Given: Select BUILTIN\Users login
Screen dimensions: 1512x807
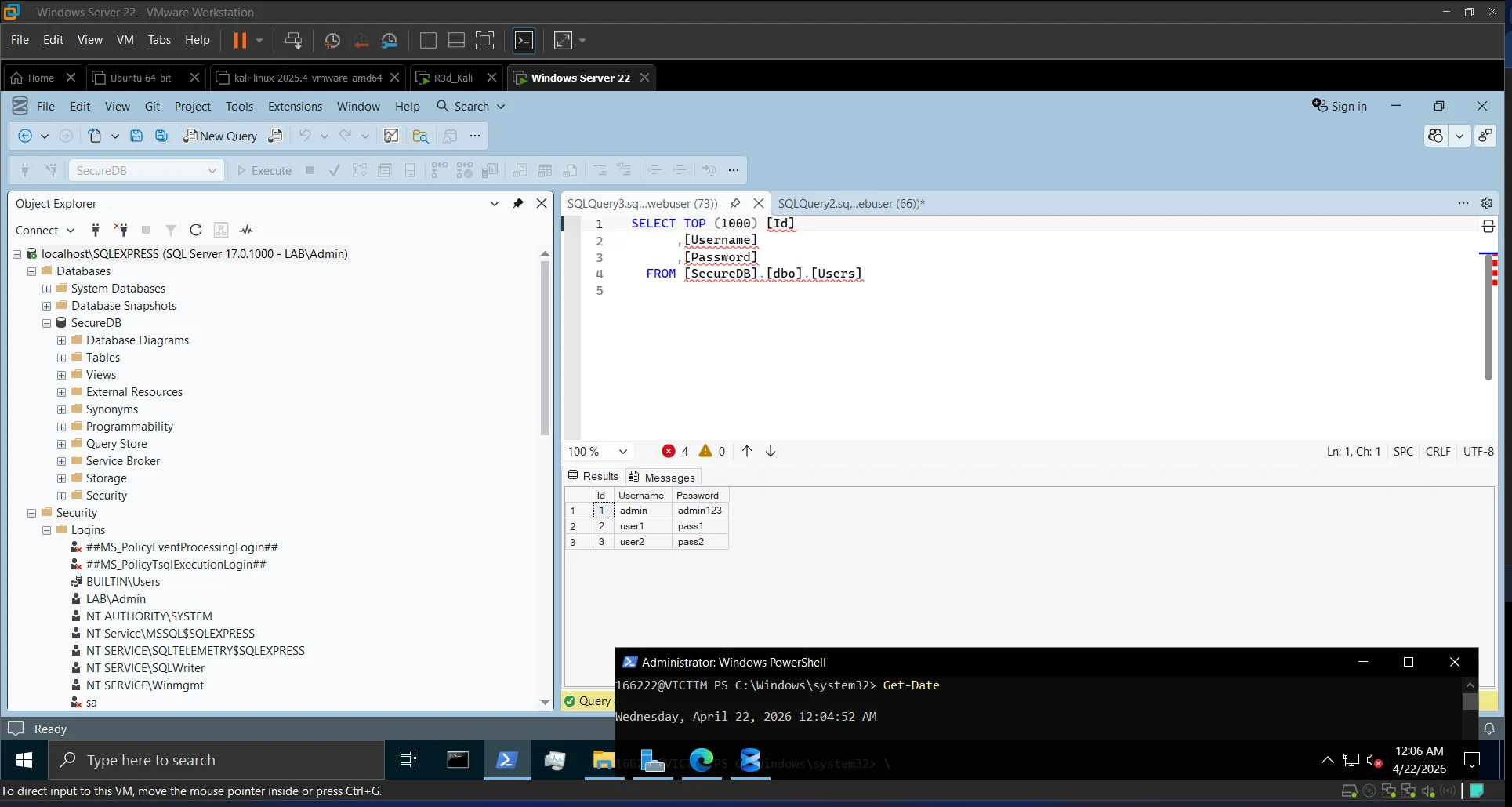Looking at the screenshot, I should coord(123,582).
